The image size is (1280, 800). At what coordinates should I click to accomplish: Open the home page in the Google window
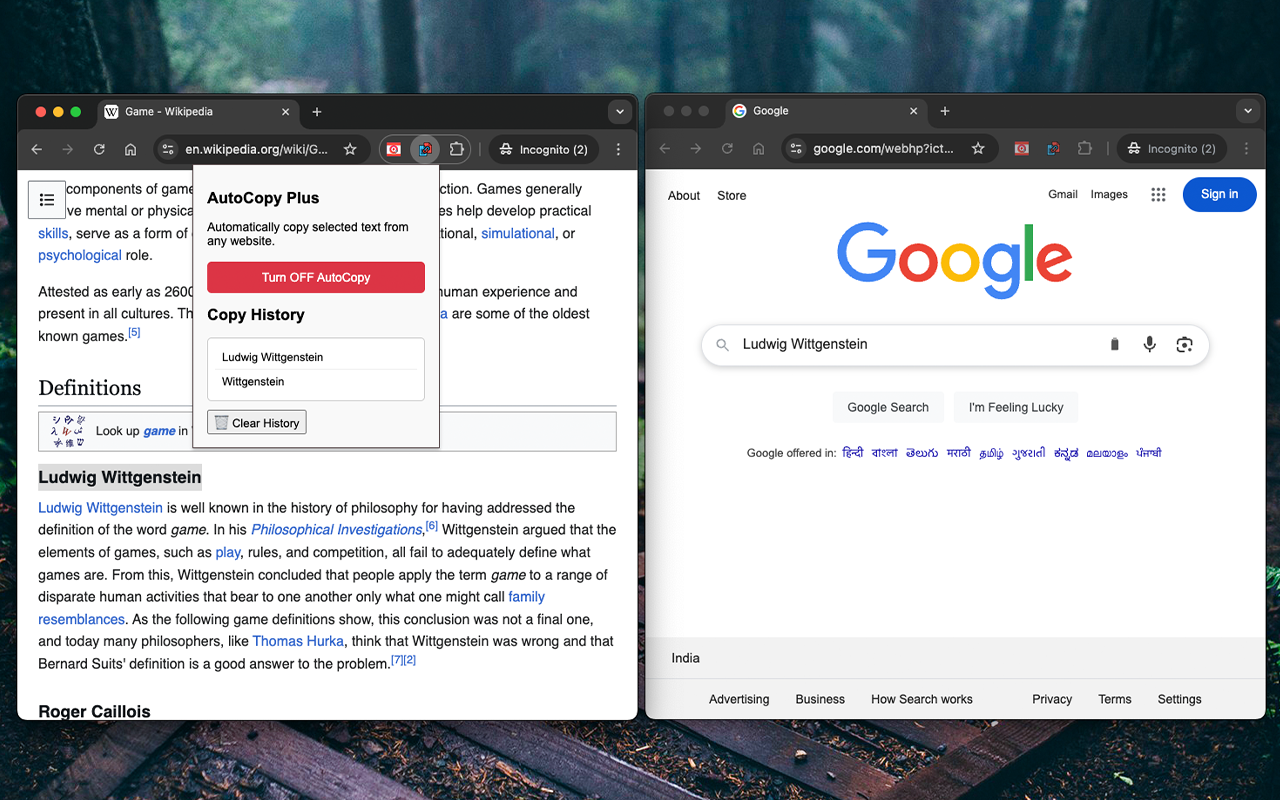pos(758,149)
